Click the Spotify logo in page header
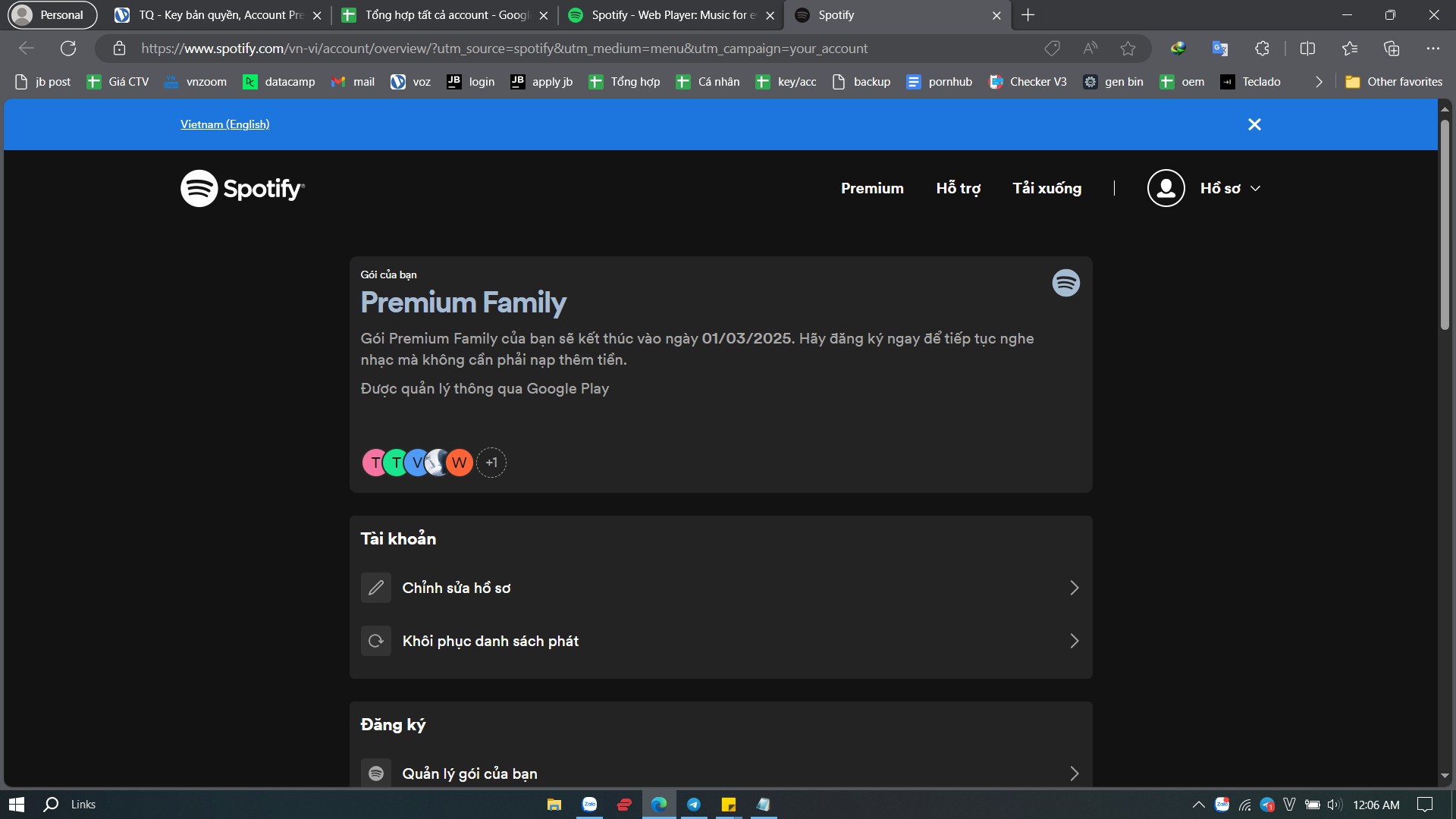This screenshot has width=1456, height=819. (243, 188)
